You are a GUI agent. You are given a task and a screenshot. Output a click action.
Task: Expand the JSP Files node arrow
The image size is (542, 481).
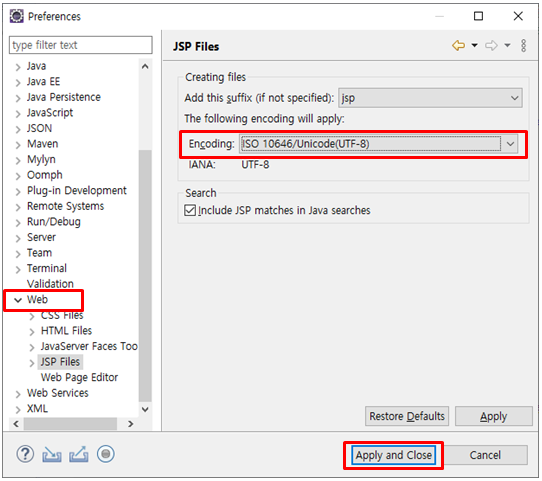[32, 362]
